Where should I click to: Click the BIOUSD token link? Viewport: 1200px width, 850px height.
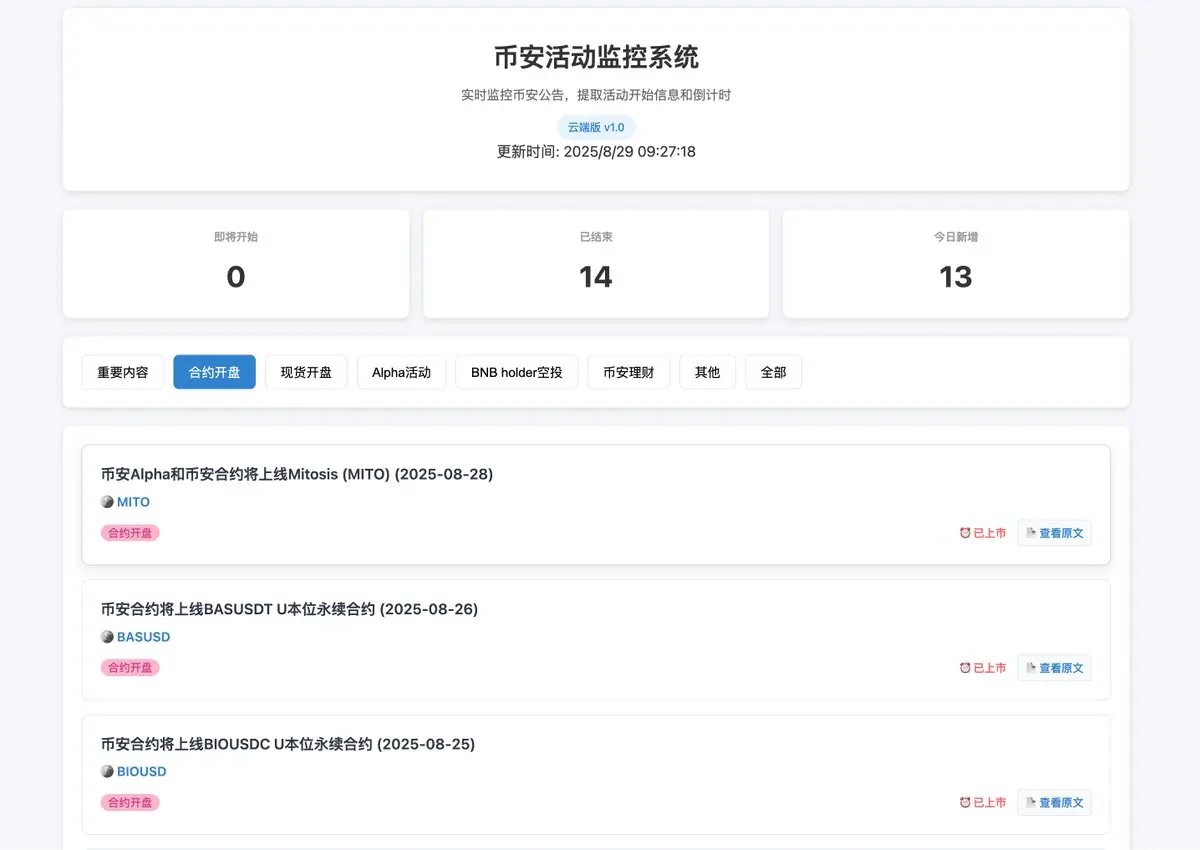click(141, 772)
